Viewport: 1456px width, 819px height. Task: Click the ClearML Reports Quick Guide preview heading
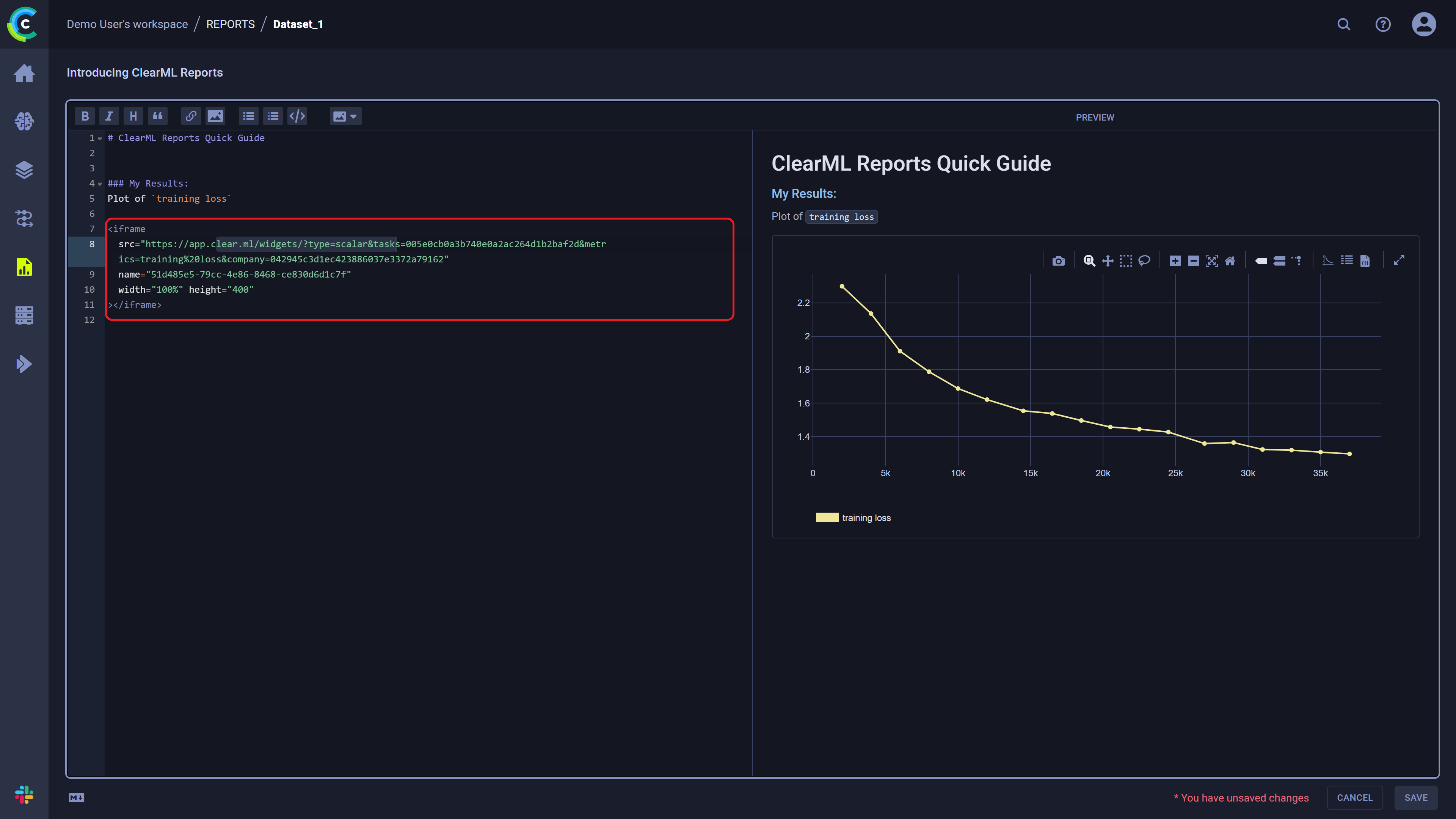[x=911, y=163]
